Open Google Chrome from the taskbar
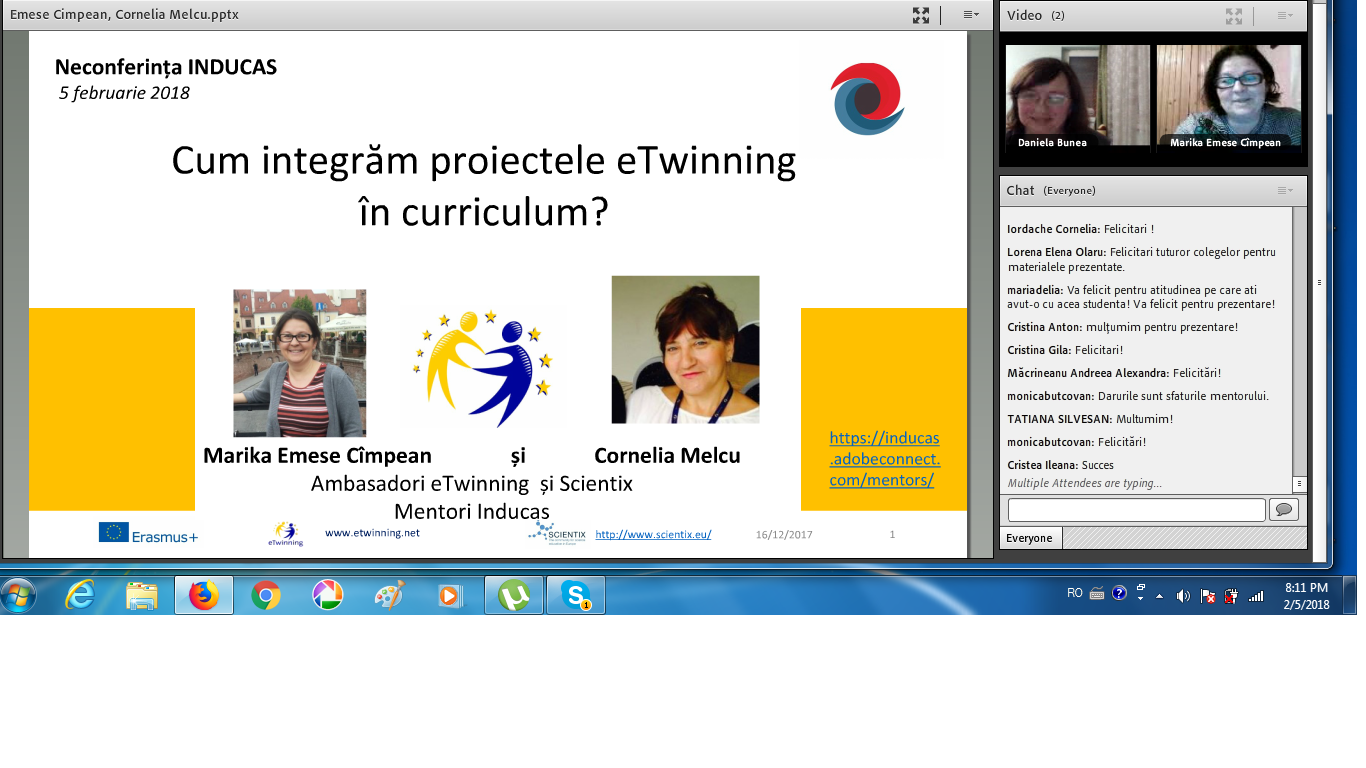This screenshot has height=768, width=1366. (x=265, y=596)
